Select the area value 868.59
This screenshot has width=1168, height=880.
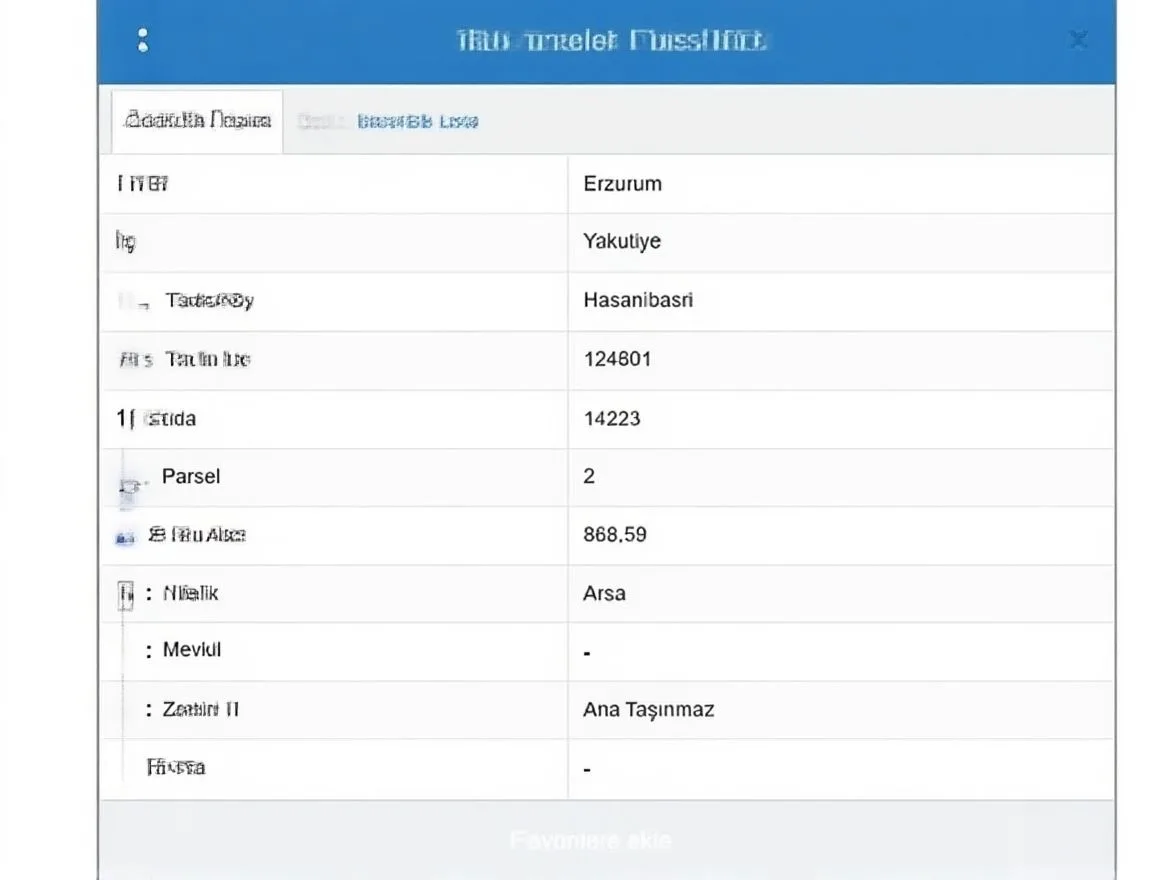coord(614,535)
